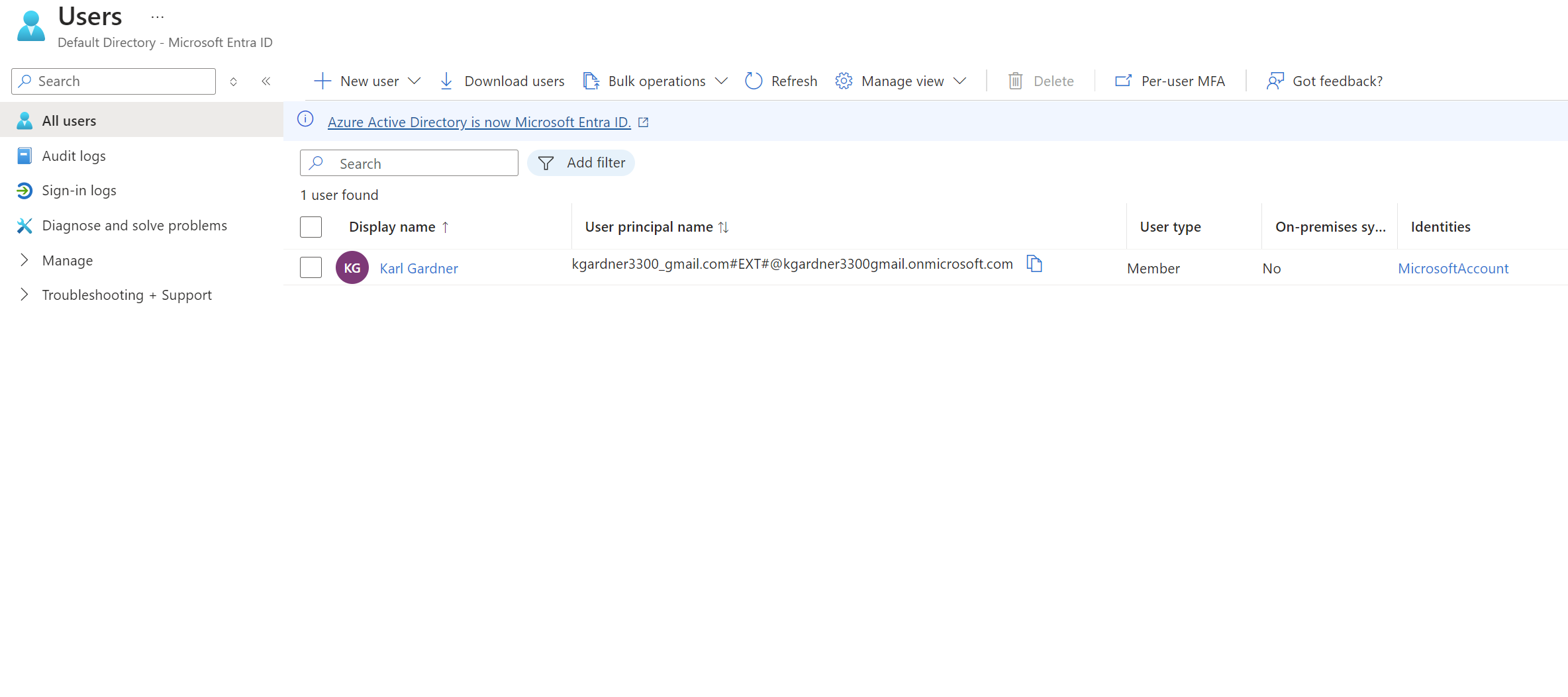Click the Diagnose and solve problems wrench icon
Screen dimensions: 1568x697
(x=24, y=226)
